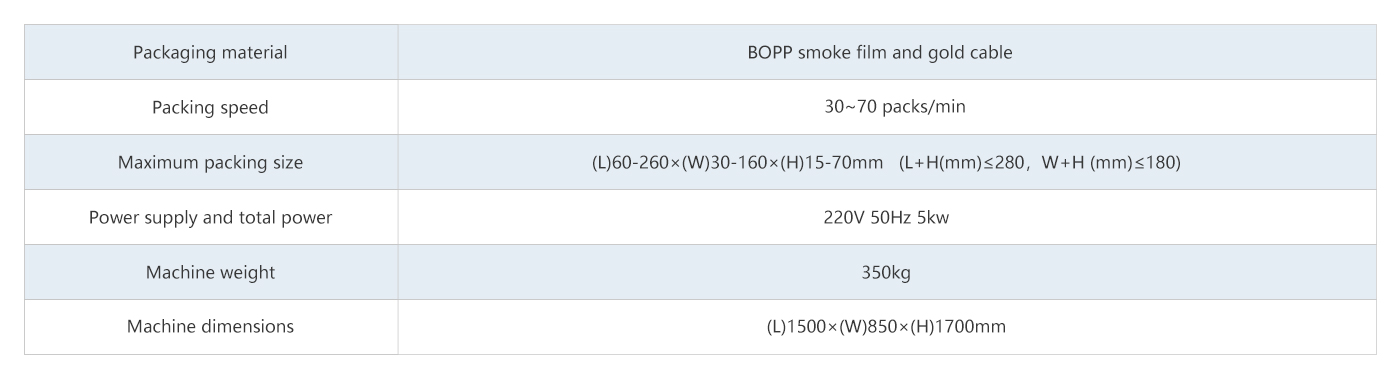
Task: Click the Maximum packing size label
Action: 211,162
